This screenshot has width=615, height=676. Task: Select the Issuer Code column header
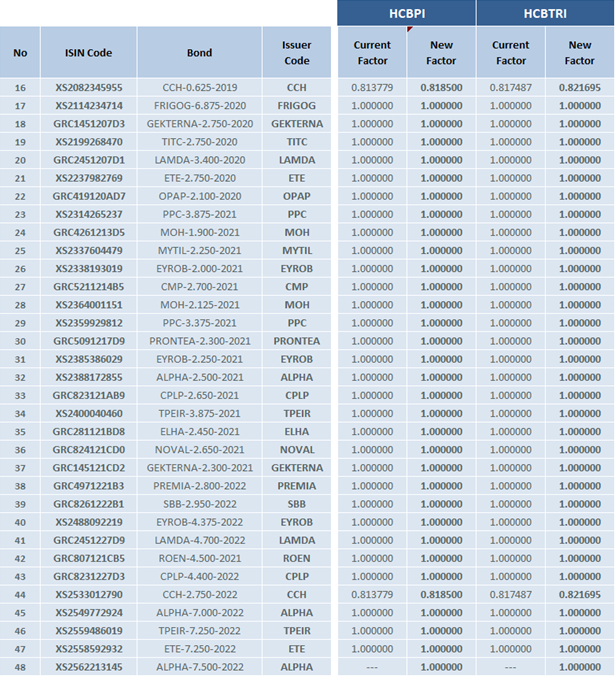pos(296,53)
